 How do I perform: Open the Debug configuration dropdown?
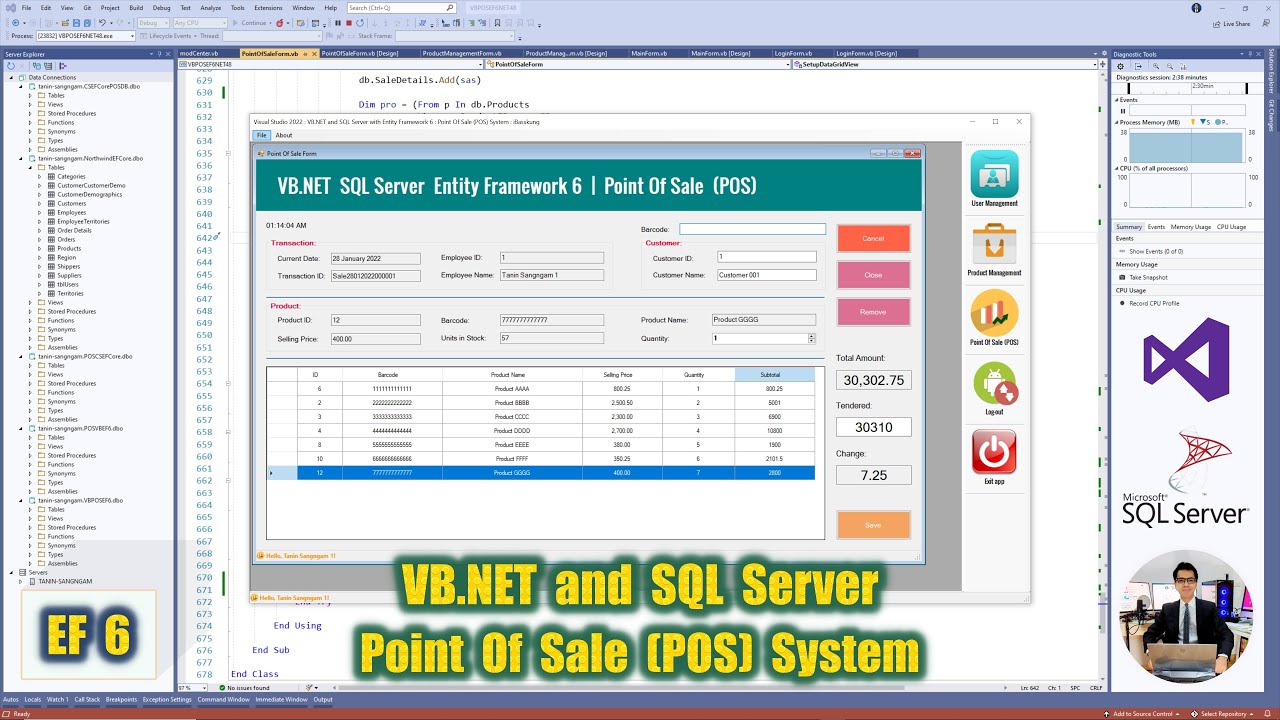pyautogui.click(x=152, y=23)
